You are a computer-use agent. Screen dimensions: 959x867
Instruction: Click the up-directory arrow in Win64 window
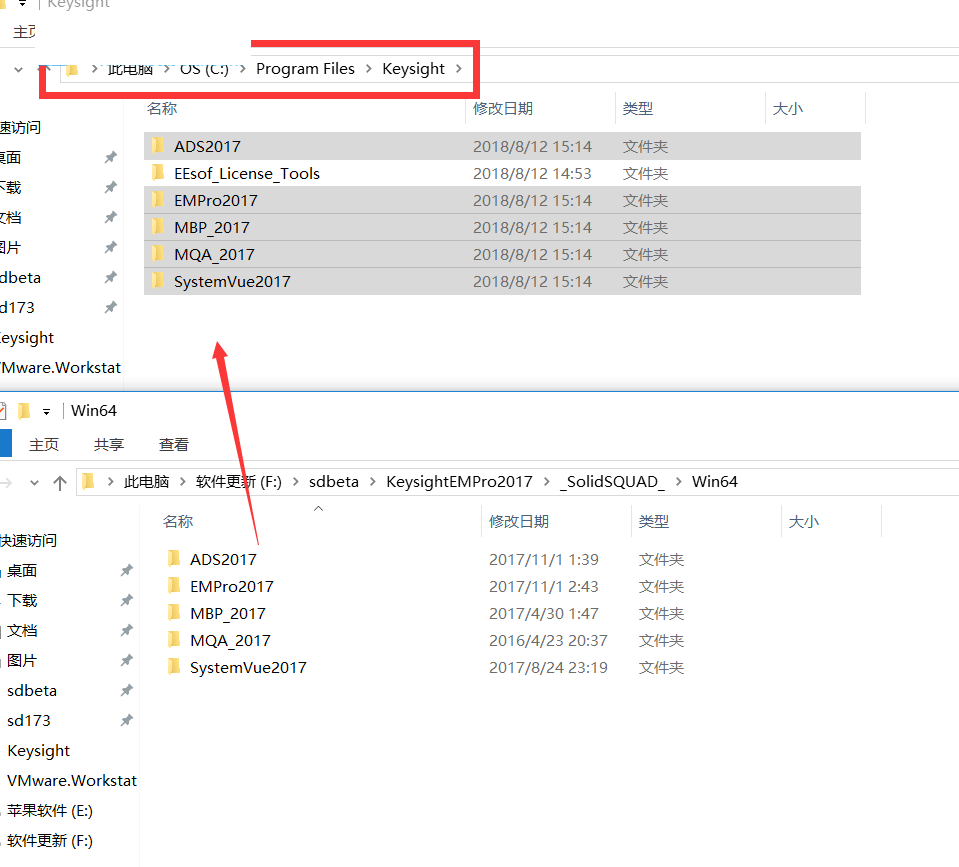coord(59,483)
